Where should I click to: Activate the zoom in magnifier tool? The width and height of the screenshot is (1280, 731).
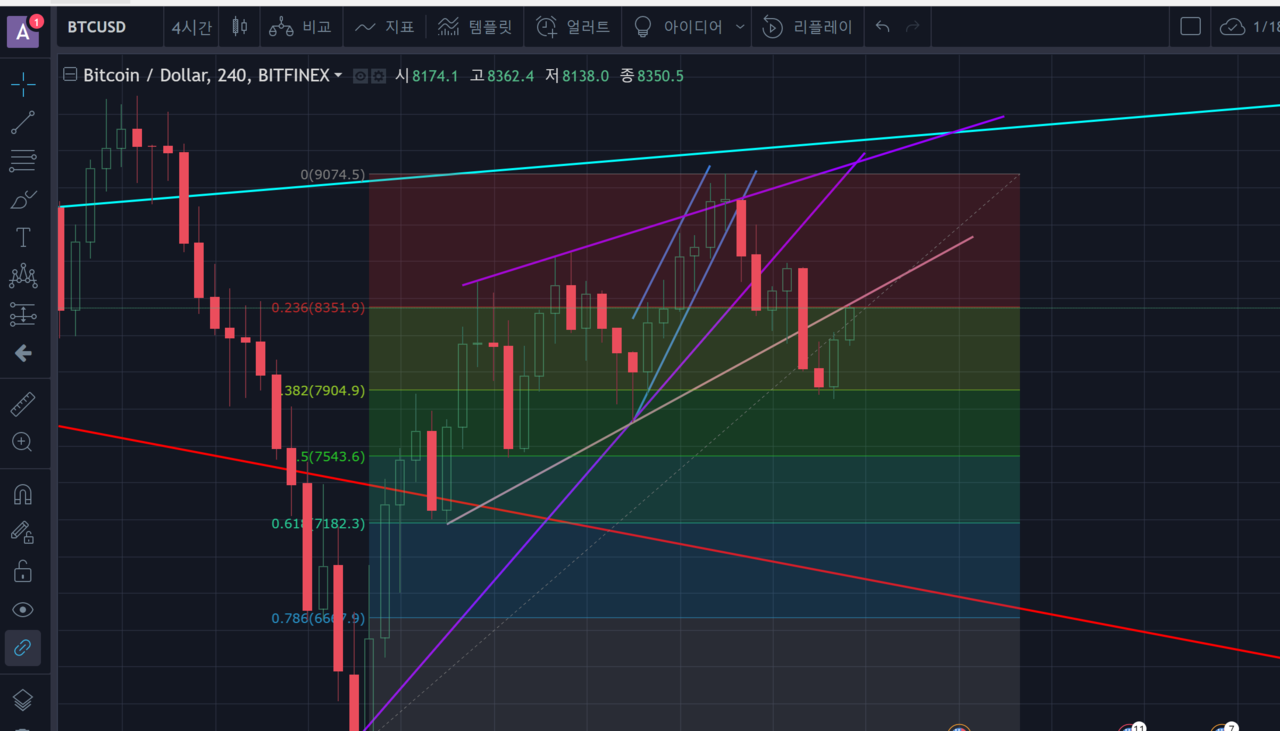tap(23, 442)
